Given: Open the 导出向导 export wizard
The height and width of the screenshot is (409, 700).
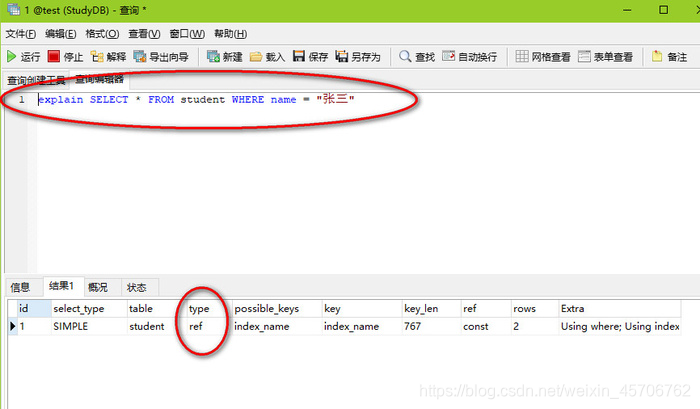Looking at the screenshot, I should 161,57.
